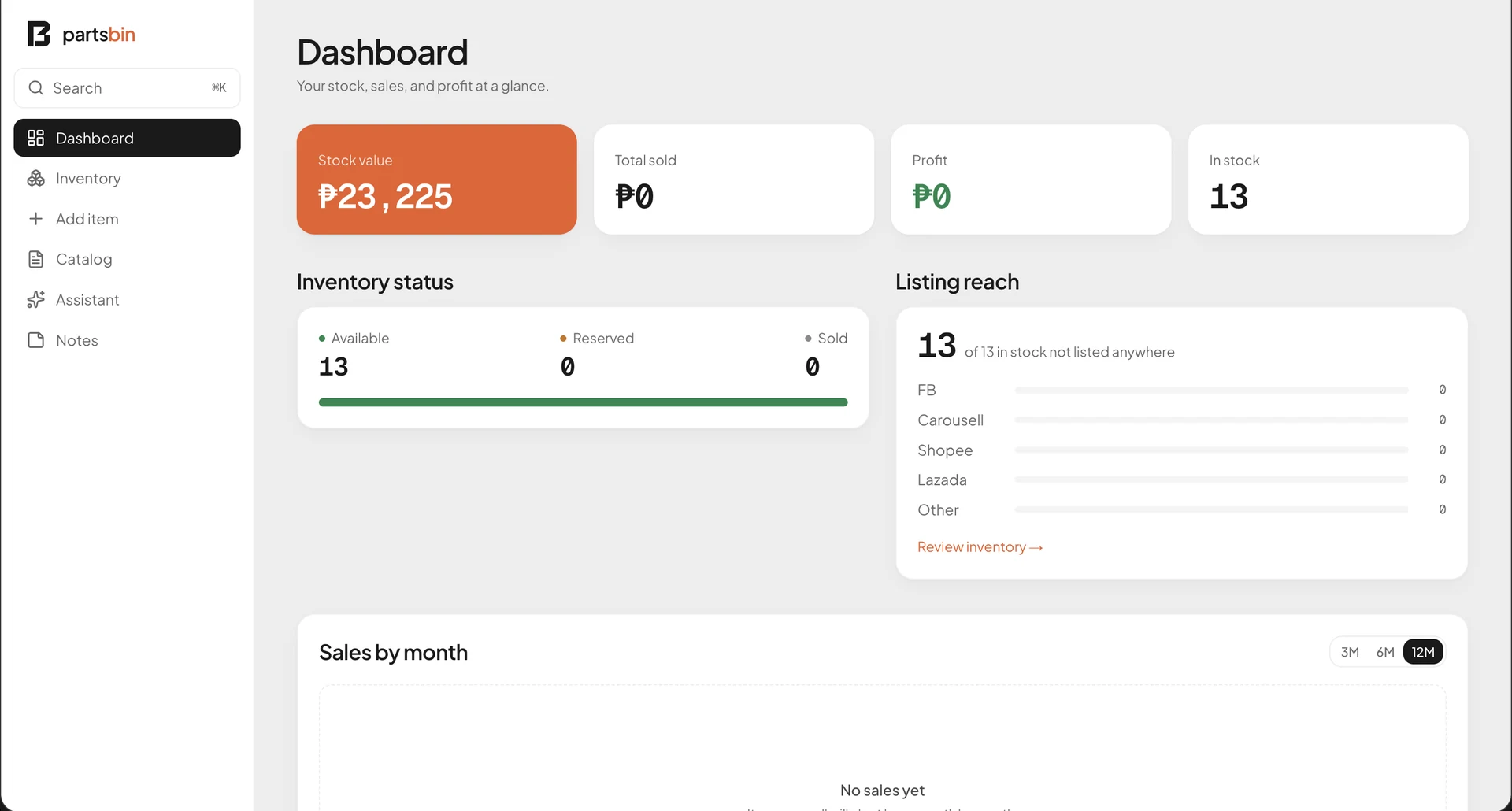Click the Reserved count label
This screenshot has height=811, width=1512.
pos(603,338)
